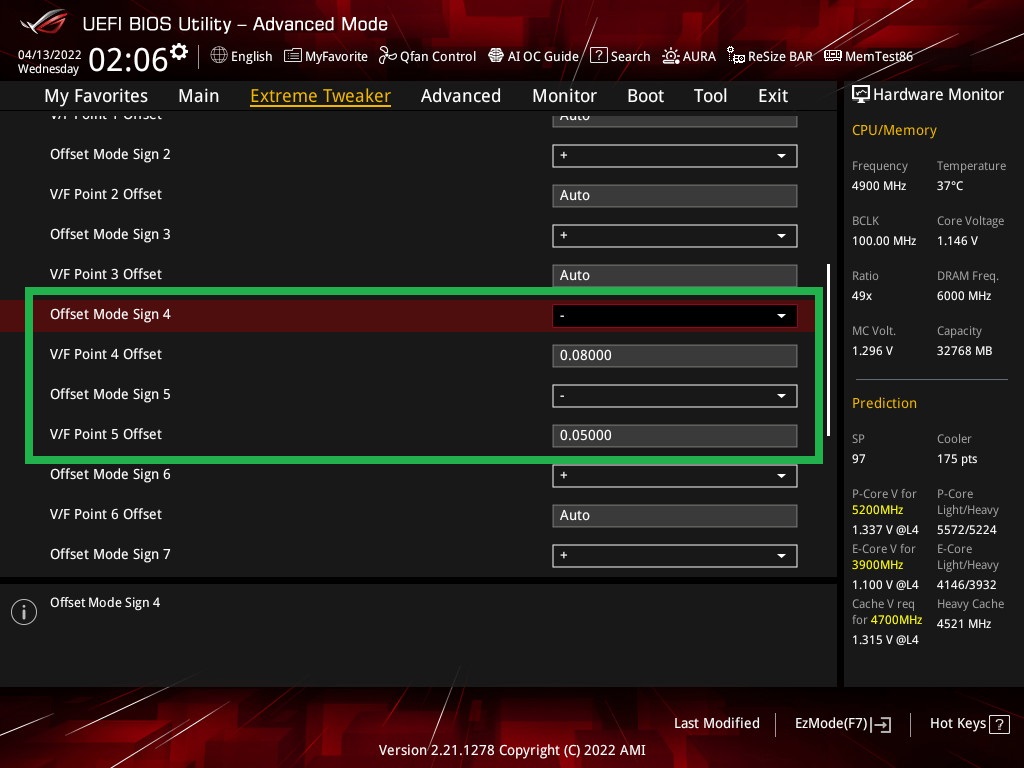The height and width of the screenshot is (768, 1024).
Task: Click the 1.146 V core voltage value
Action: point(957,240)
